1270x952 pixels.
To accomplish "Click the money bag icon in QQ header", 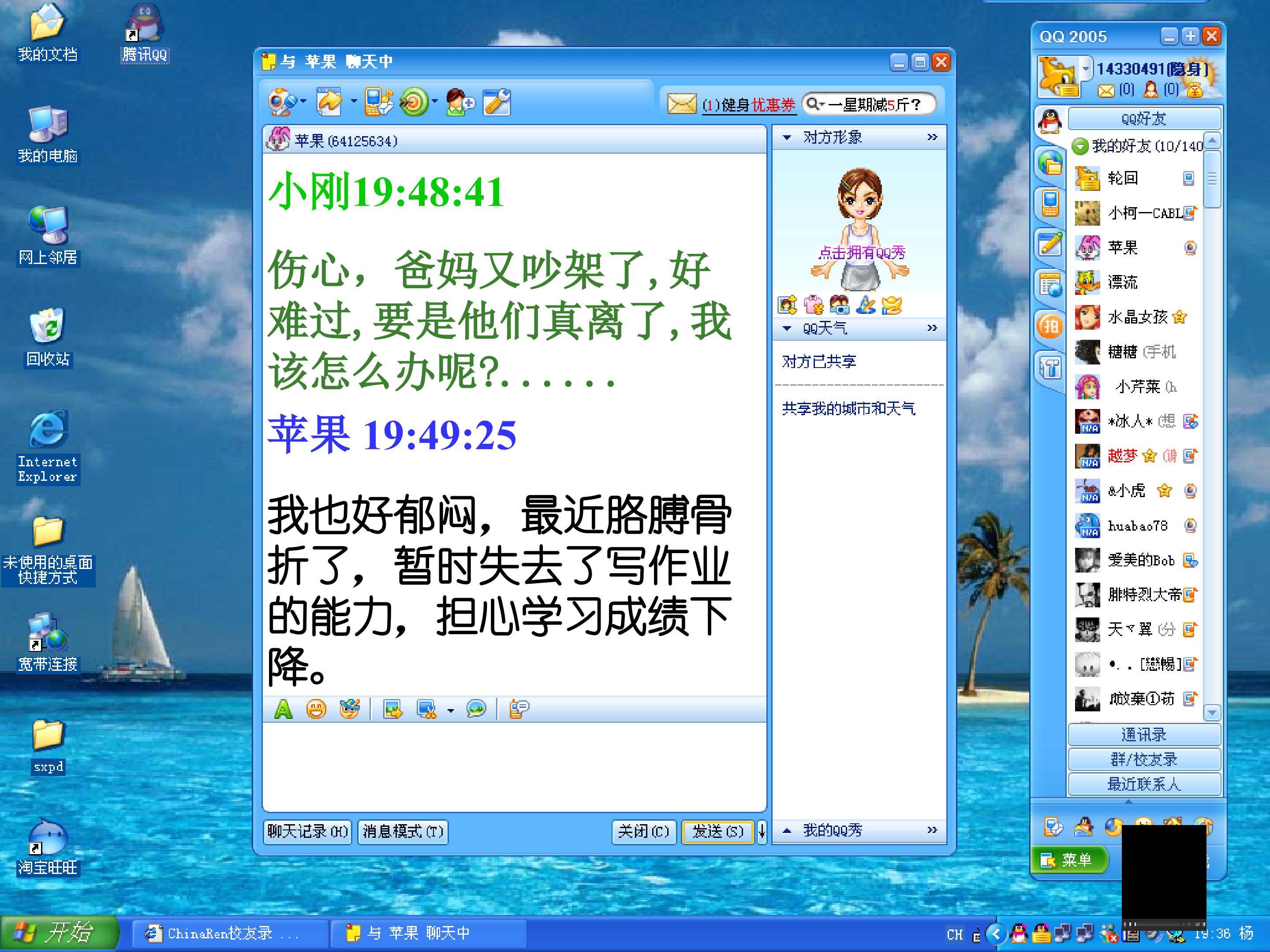I will tap(1195, 90).
